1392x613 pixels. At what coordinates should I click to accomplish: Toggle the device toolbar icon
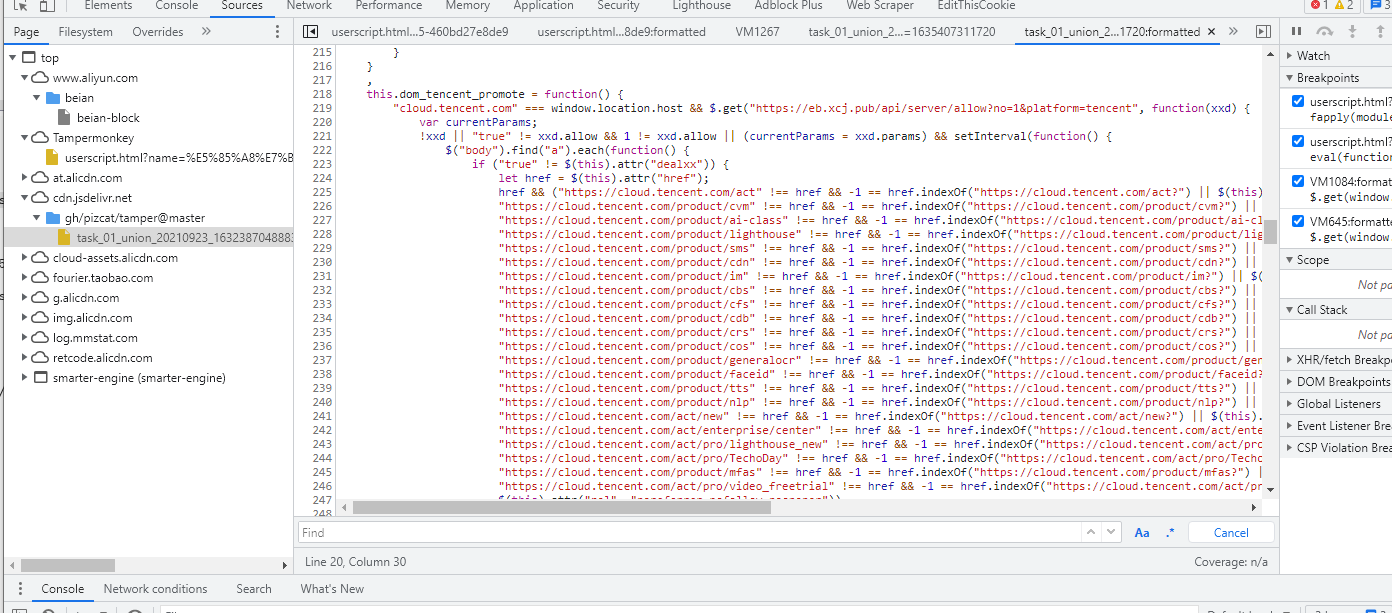[x=48, y=5]
